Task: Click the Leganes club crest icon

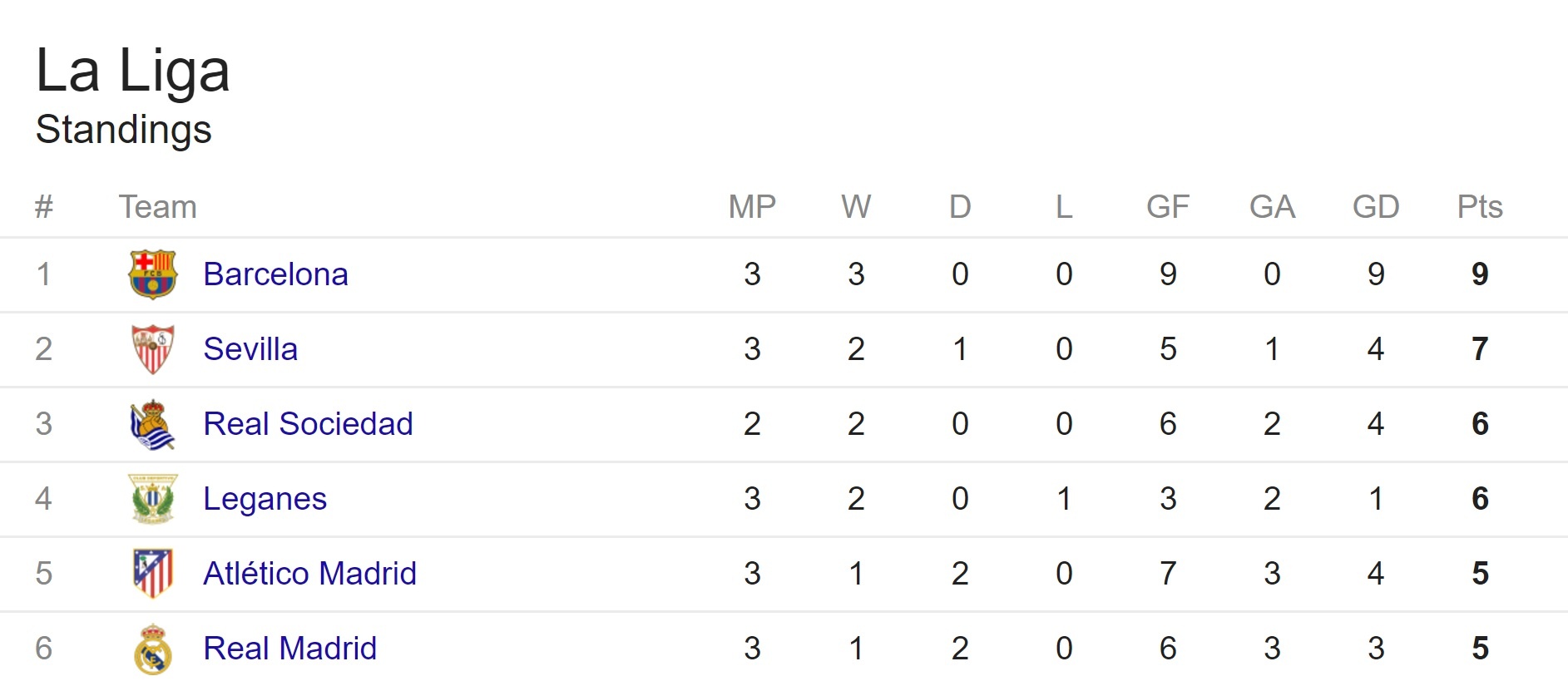Action: click(x=153, y=499)
